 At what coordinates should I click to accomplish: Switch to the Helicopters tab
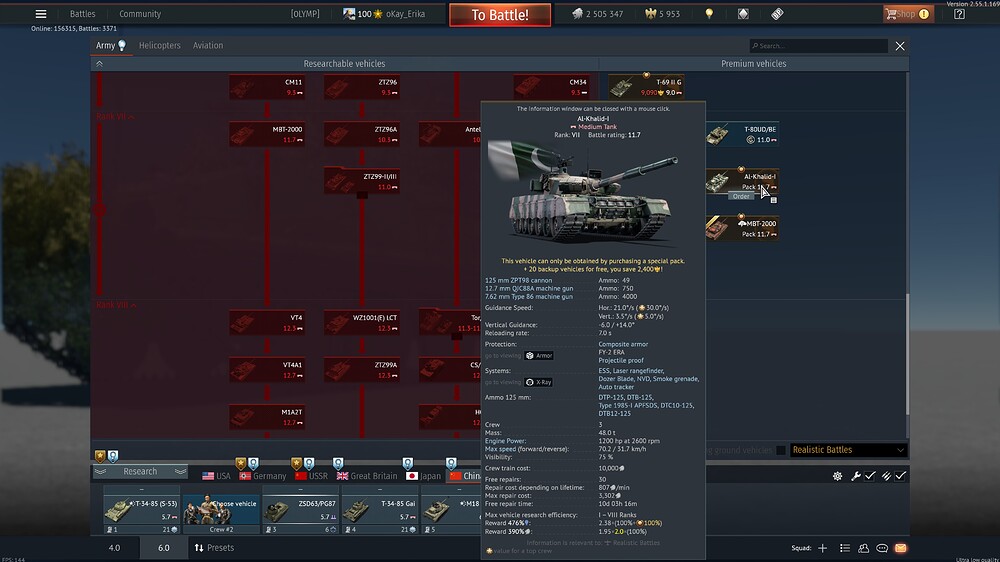click(159, 45)
